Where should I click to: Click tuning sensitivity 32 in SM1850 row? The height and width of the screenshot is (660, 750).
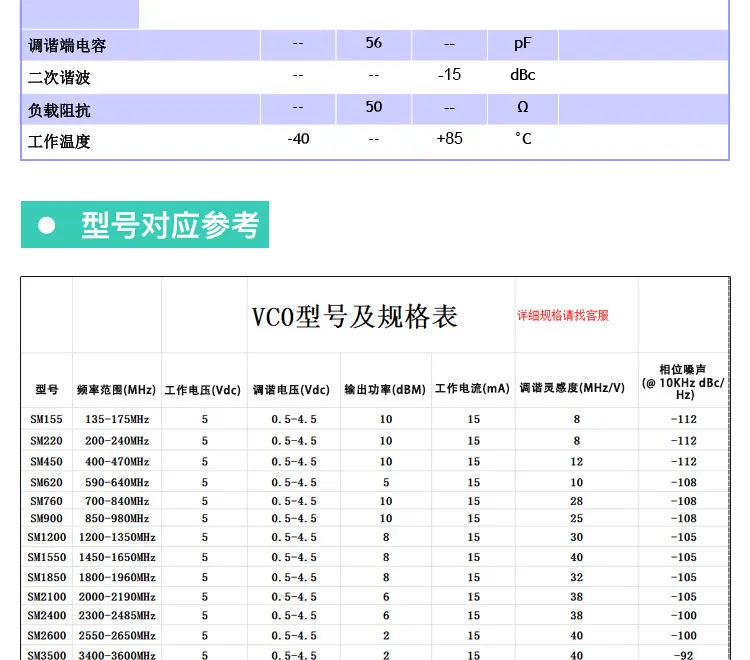[576, 578]
